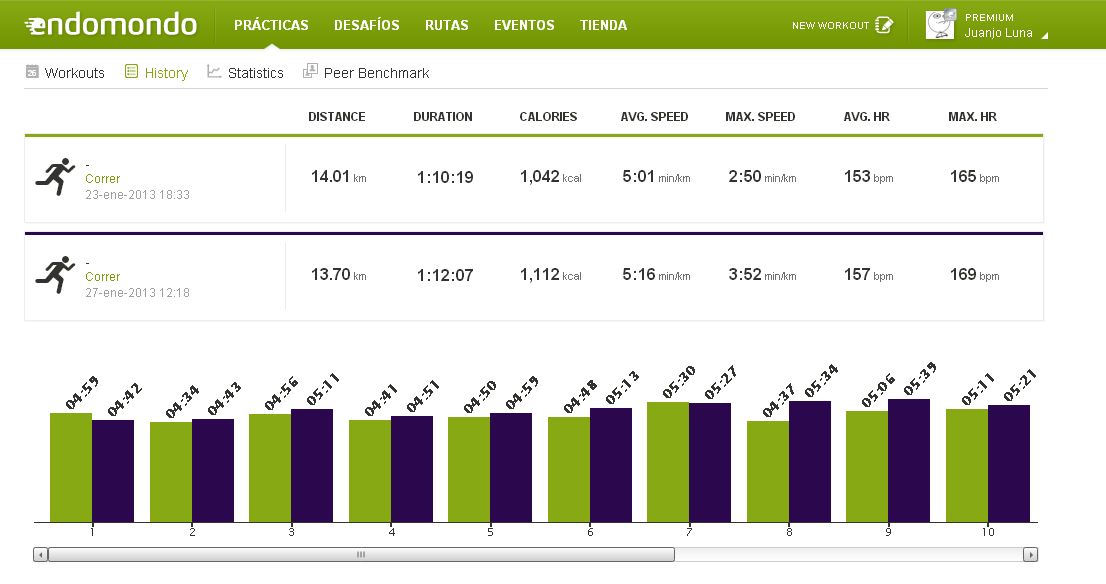The image size is (1106, 584).
Task: Open the DESAFÍOS menu
Action: pyautogui.click(x=367, y=25)
